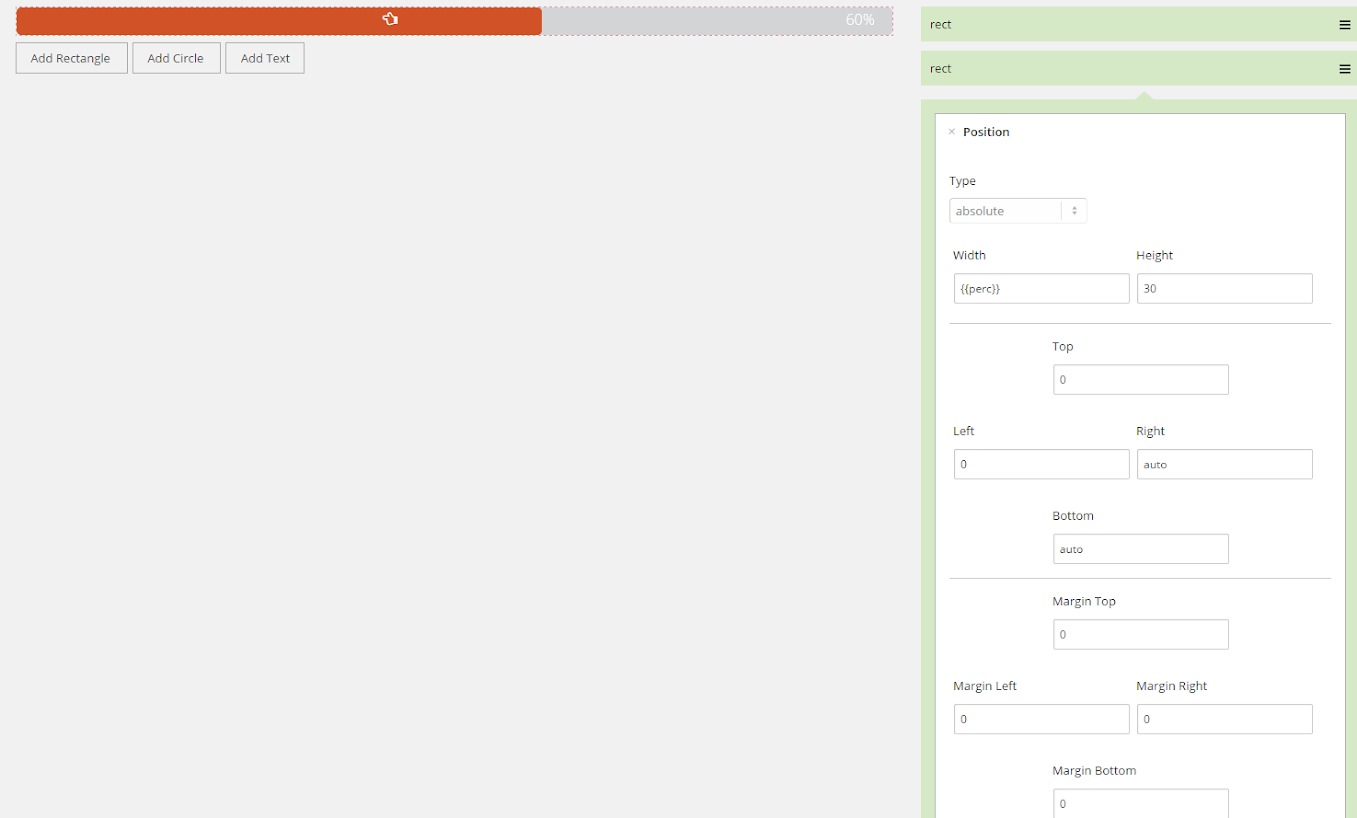Click the Height input field
Viewport: 1357px width, 818px height.
pyautogui.click(x=1224, y=289)
